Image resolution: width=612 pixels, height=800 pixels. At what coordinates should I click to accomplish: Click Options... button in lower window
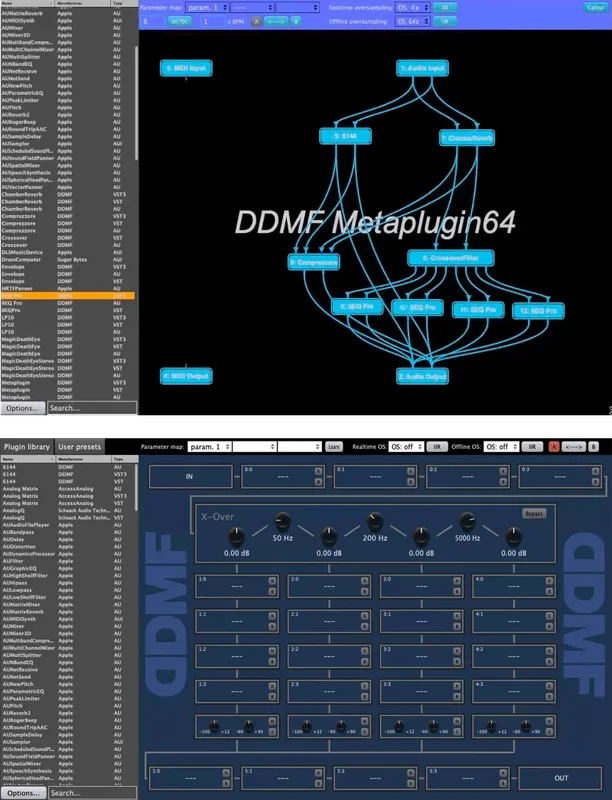(x=23, y=793)
